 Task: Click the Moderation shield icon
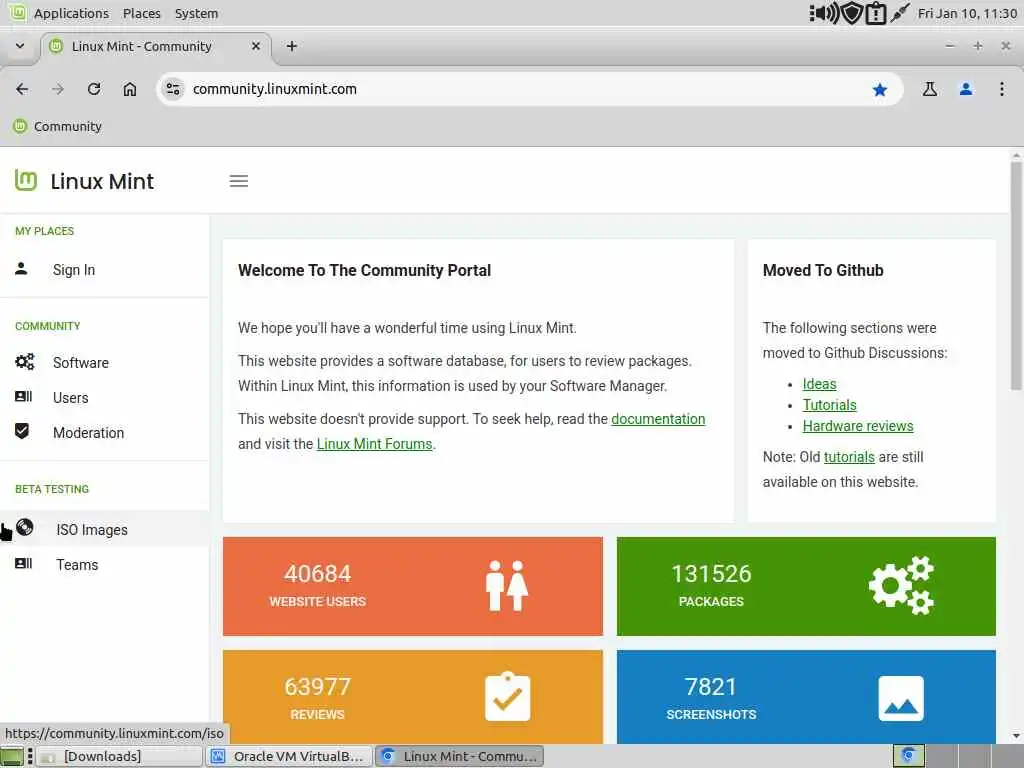coord(22,431)
